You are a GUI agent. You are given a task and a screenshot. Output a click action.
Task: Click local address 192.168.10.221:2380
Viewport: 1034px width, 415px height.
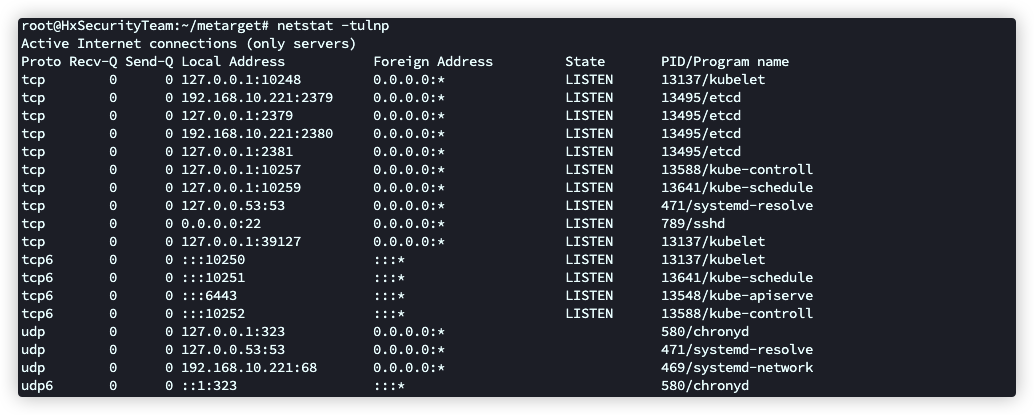coord(257,134)
